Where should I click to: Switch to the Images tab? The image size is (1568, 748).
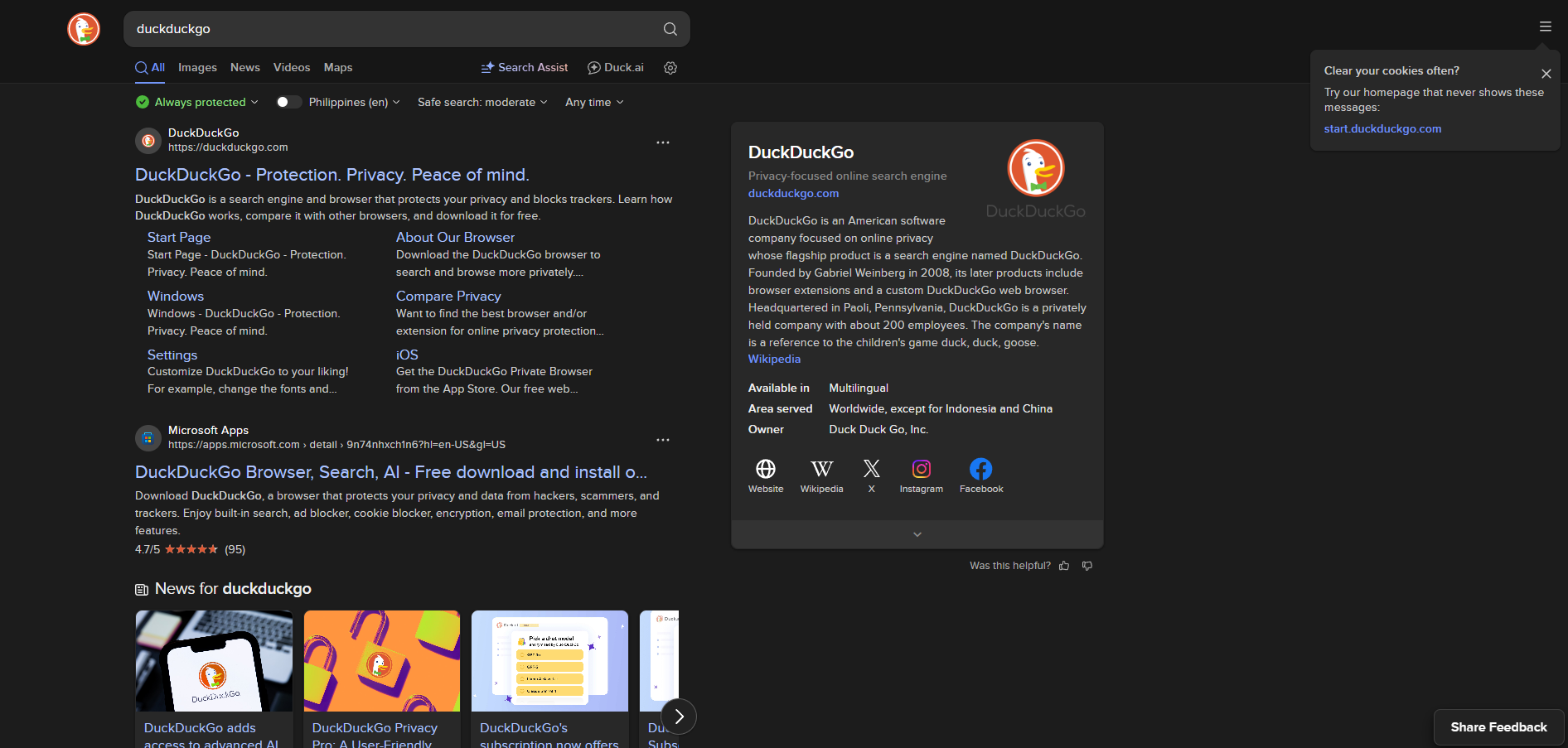(197, 68)
